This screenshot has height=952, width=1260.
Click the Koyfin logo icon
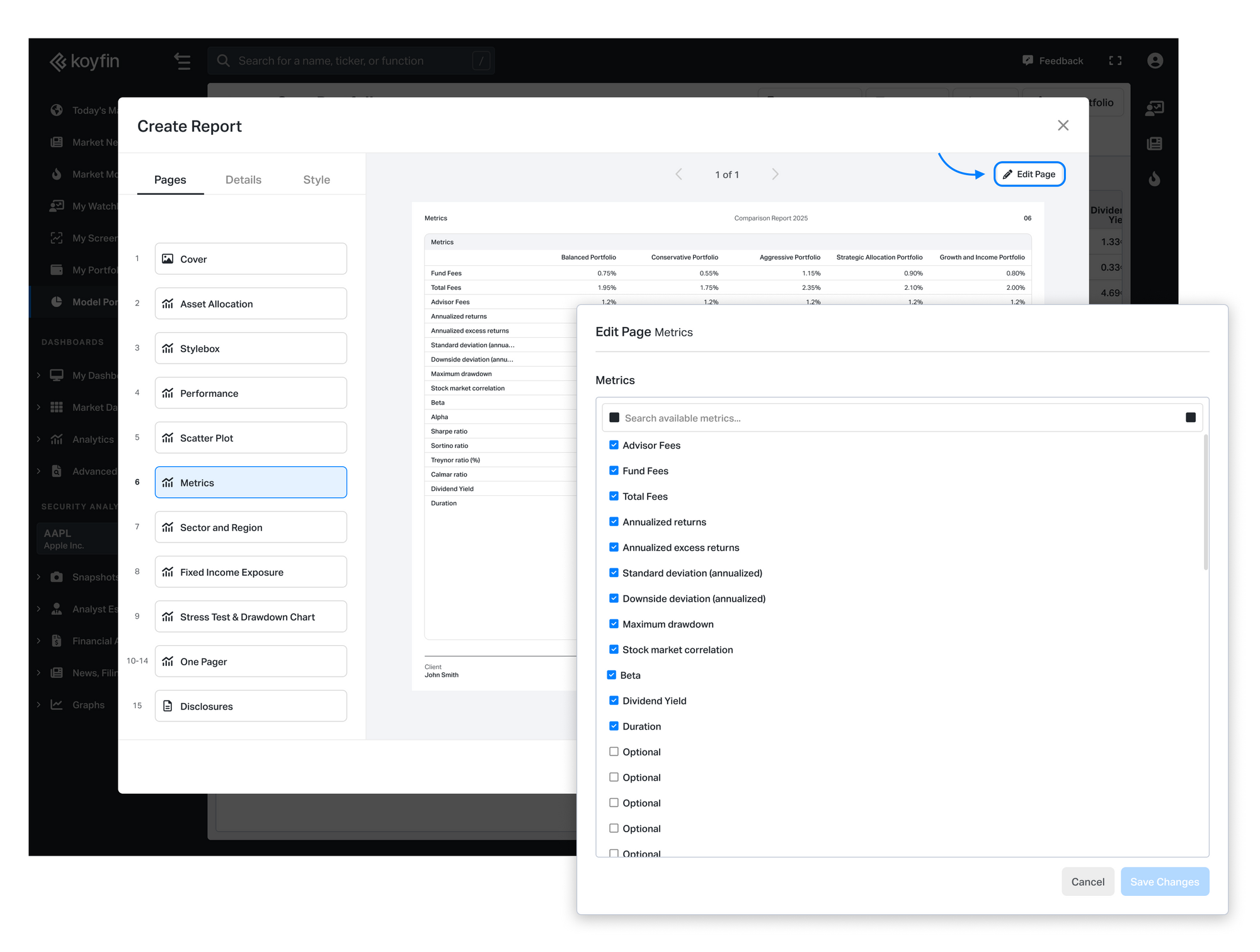click(x=58, y=62)
